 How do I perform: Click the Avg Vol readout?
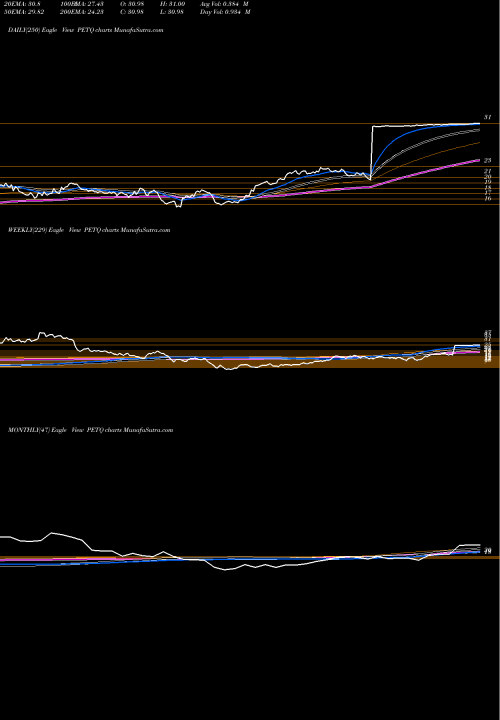click(225, 3)
